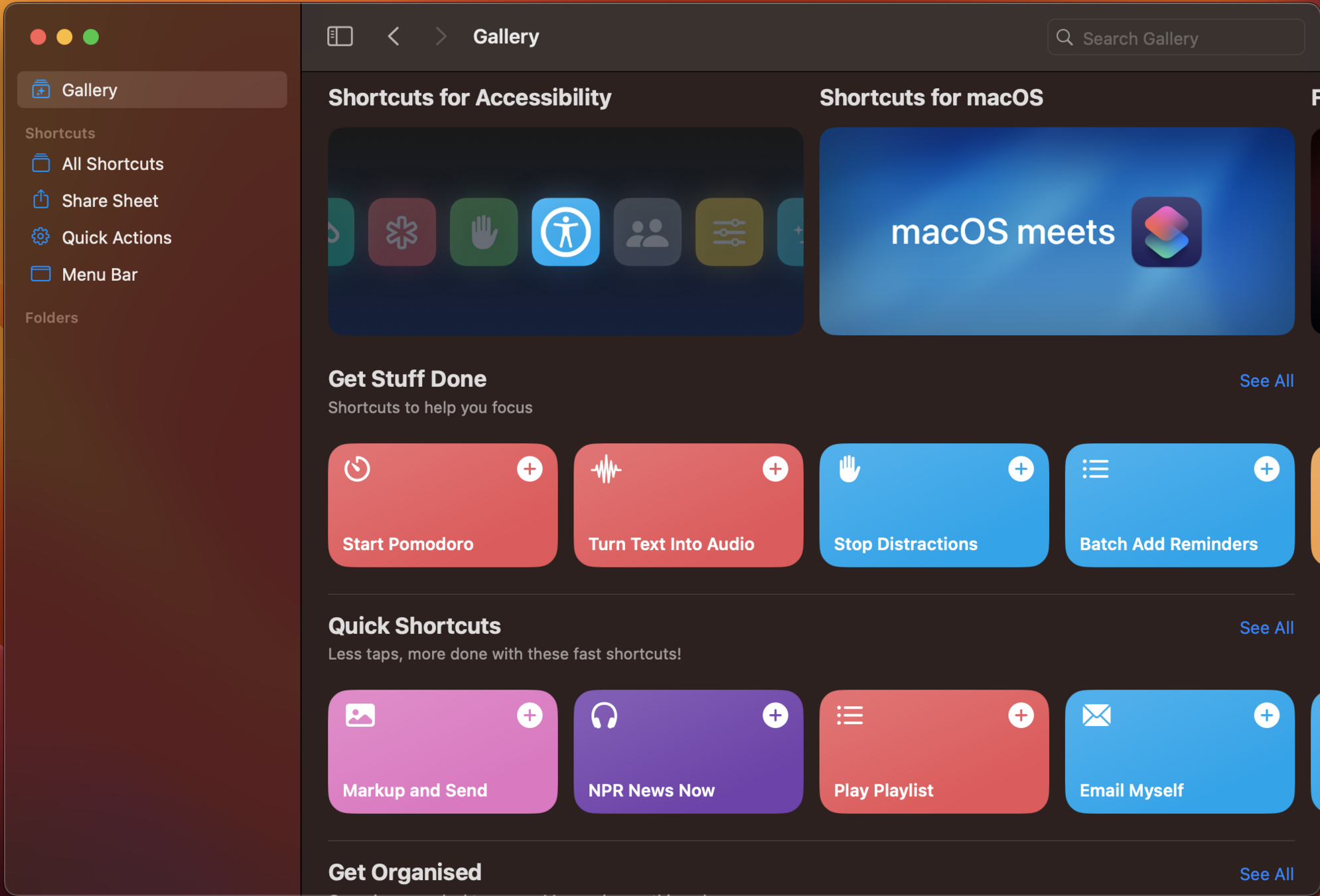Select Share Sheet sidebar item
Viewport: 1320px width, 896px height.
(110, 200)
